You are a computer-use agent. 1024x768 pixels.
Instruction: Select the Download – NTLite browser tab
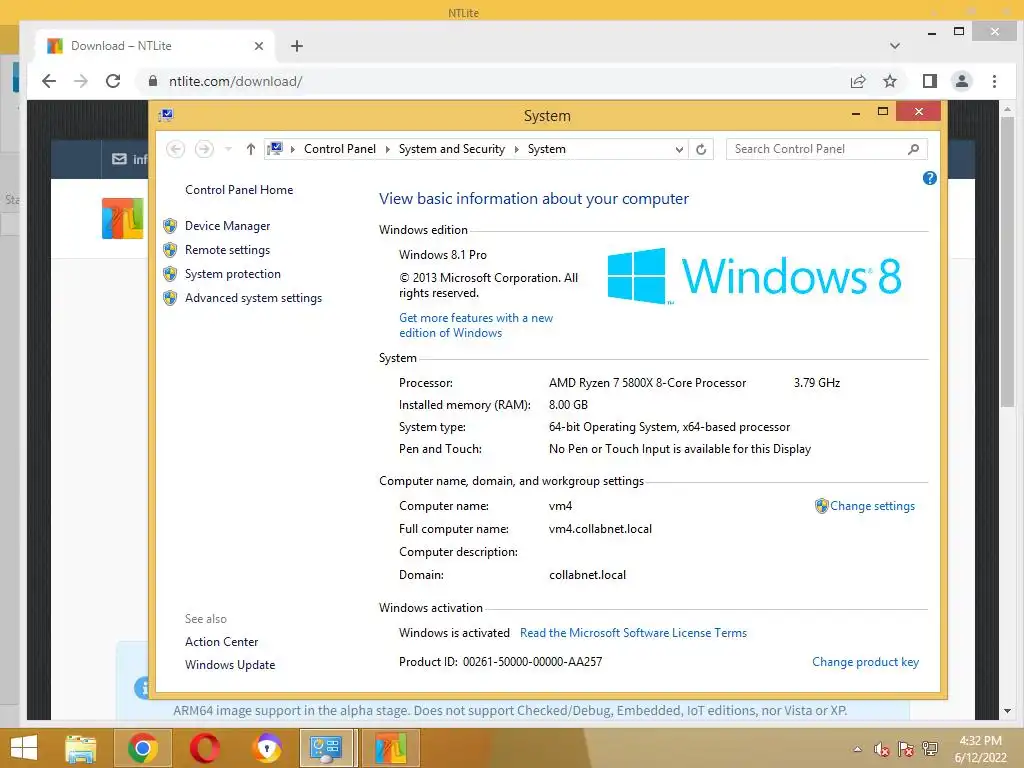(154, 46)
